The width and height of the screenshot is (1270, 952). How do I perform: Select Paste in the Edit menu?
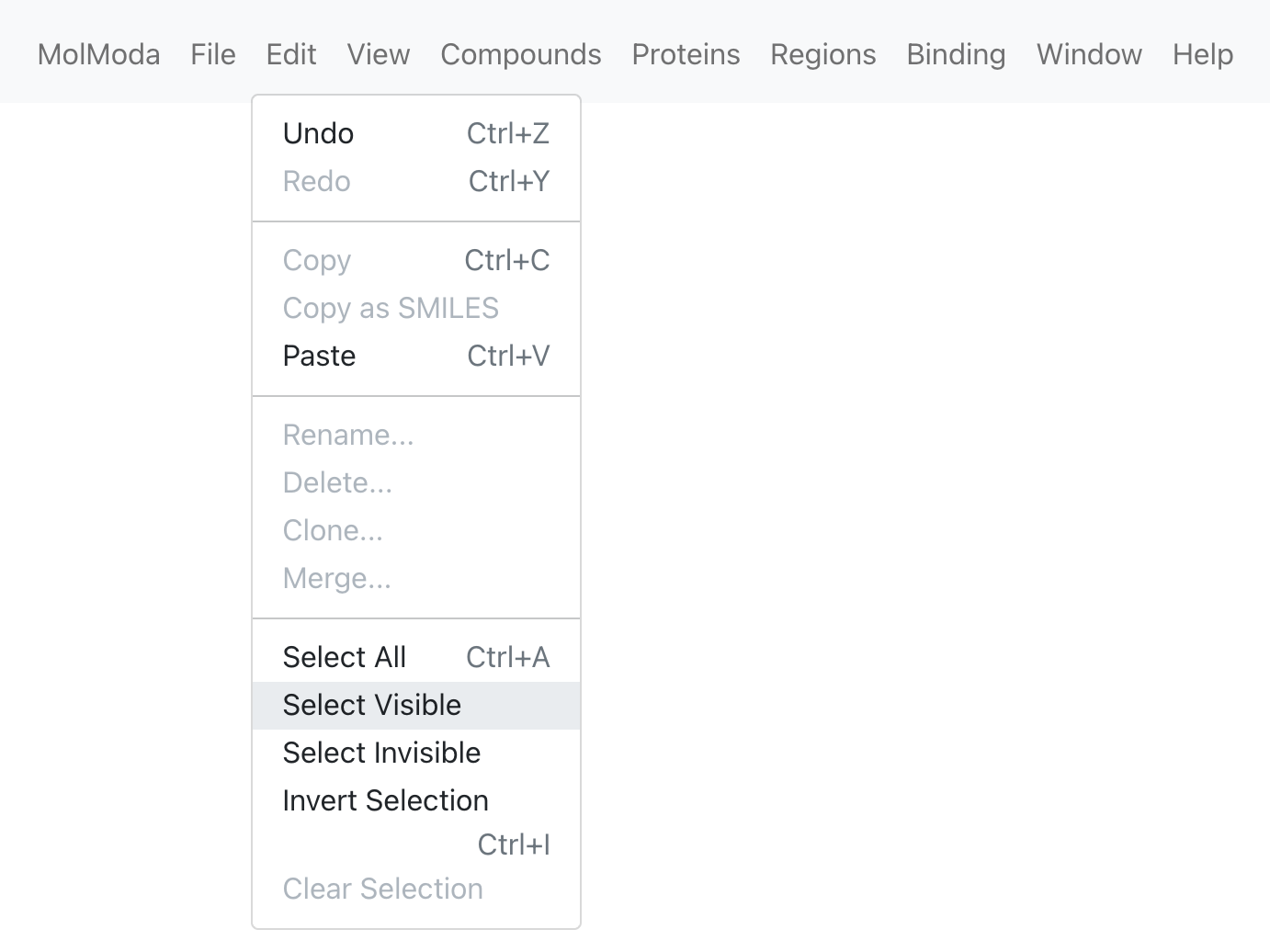pyautogui.click(x=416, y=356)
